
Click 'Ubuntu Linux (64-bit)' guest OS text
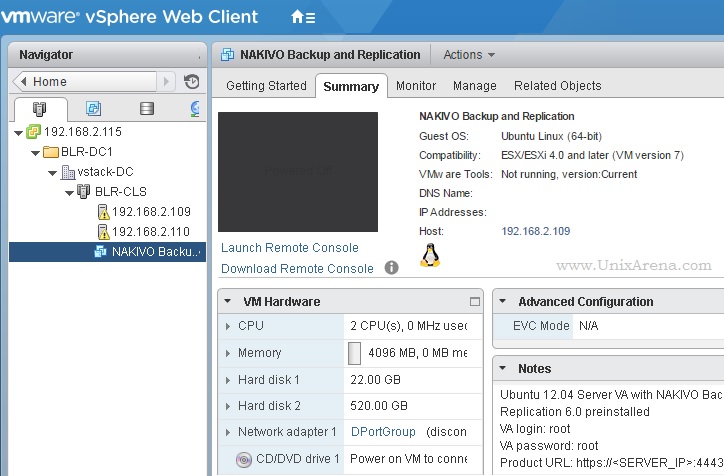click(x=551, y=137)
